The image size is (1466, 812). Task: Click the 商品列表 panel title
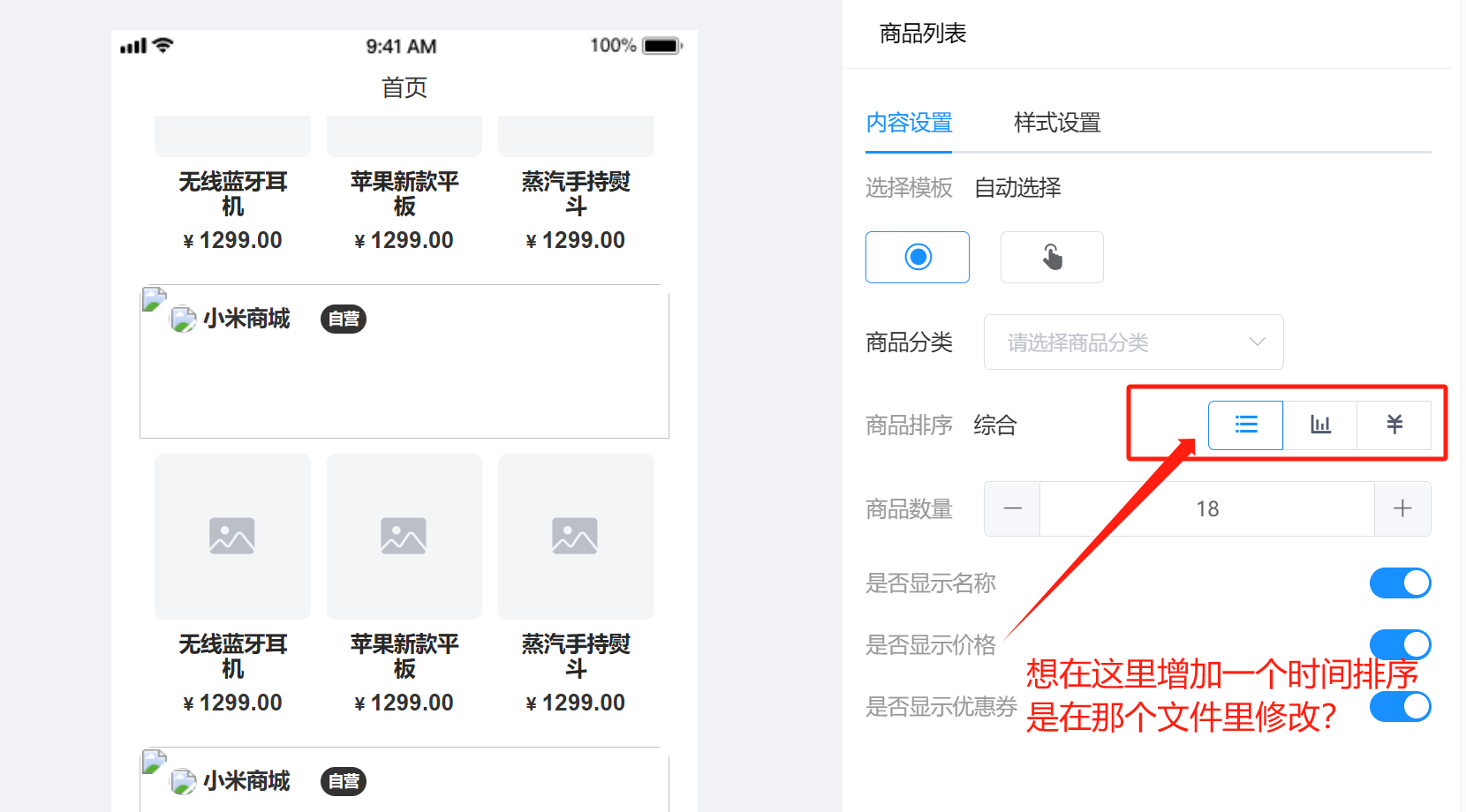[x=923, y=34]
